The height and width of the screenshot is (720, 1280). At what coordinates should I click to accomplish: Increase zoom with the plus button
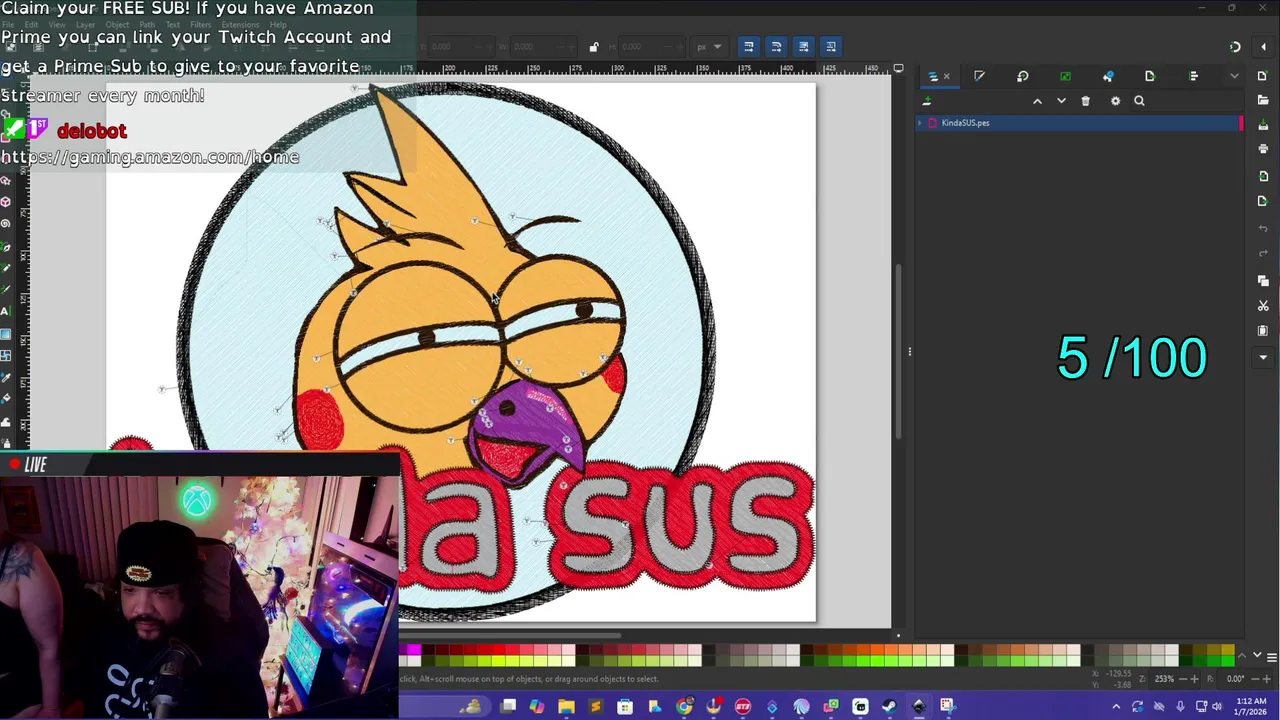point(1194,679)
